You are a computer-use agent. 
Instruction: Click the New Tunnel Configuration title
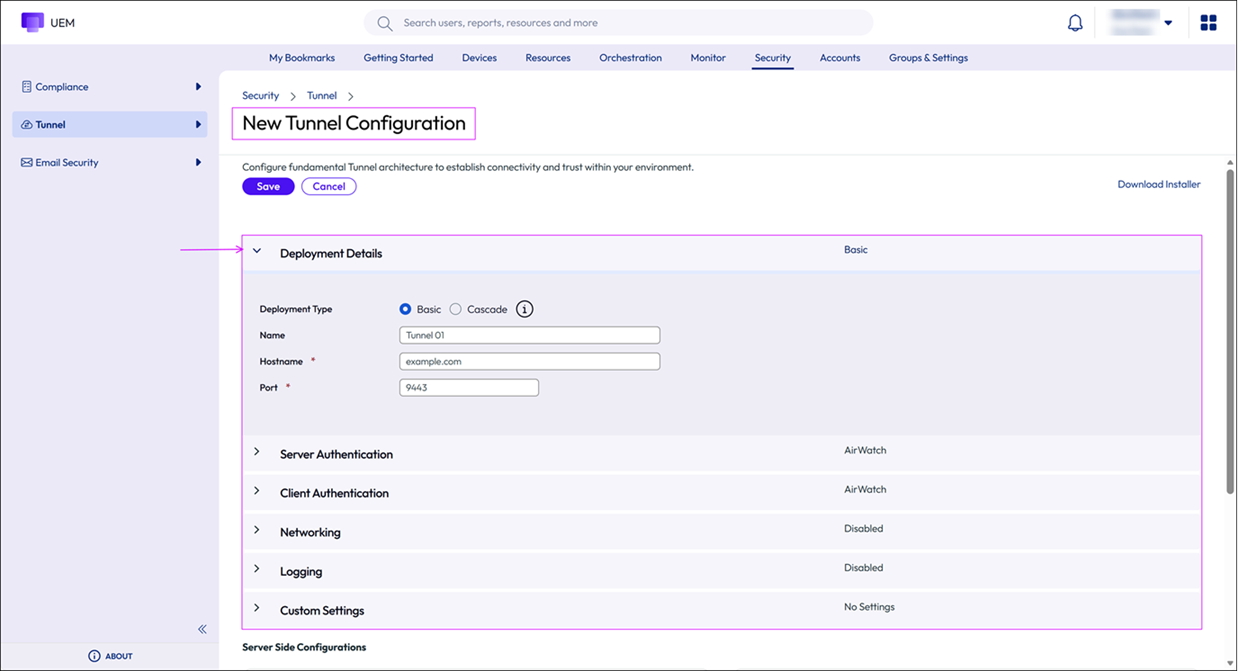point(354,123)
